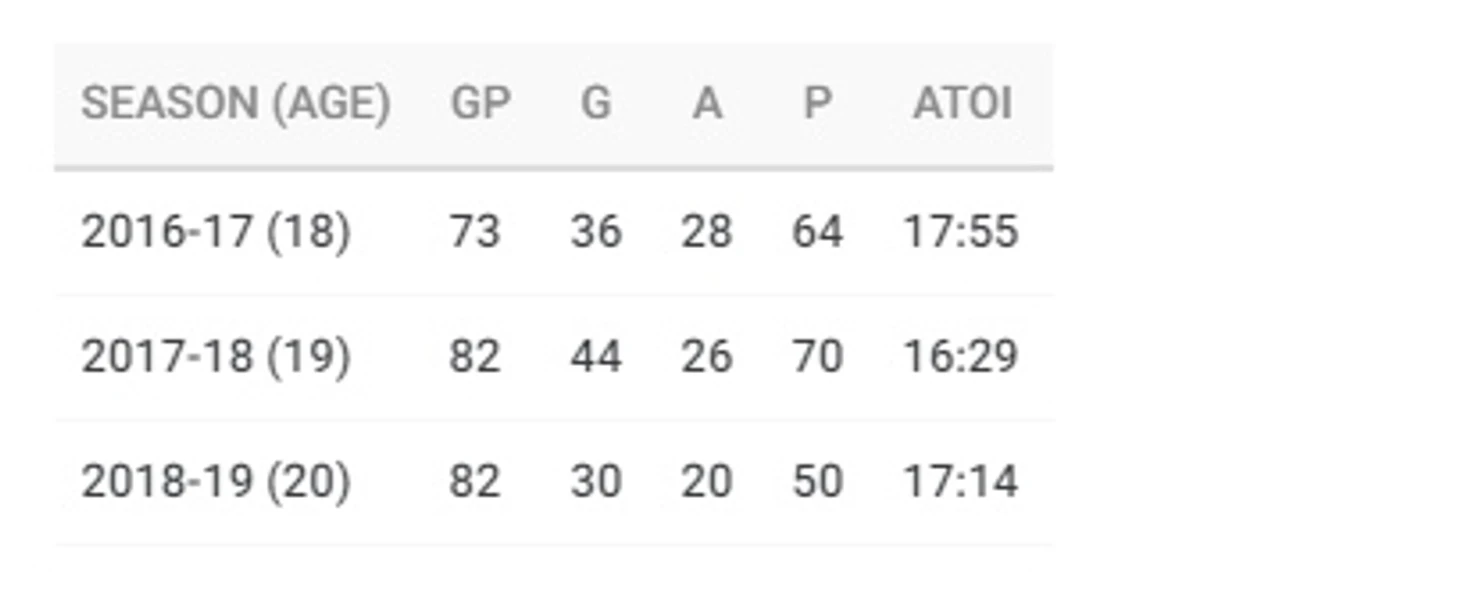Click the A column header
This screenshot has width=1460, height=593.
(x=707, y=104)
